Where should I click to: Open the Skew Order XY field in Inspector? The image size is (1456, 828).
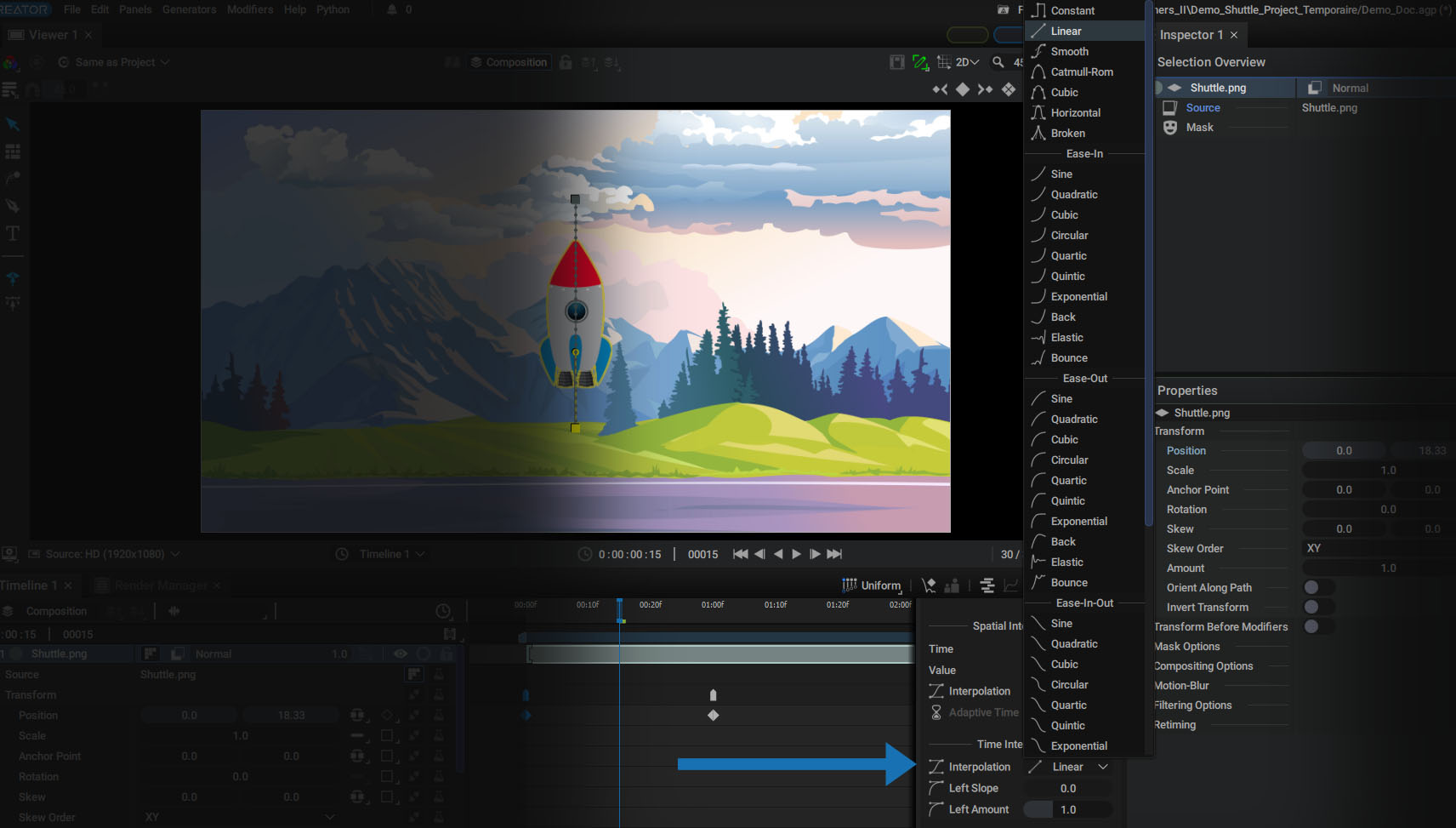coord(1378,548)
